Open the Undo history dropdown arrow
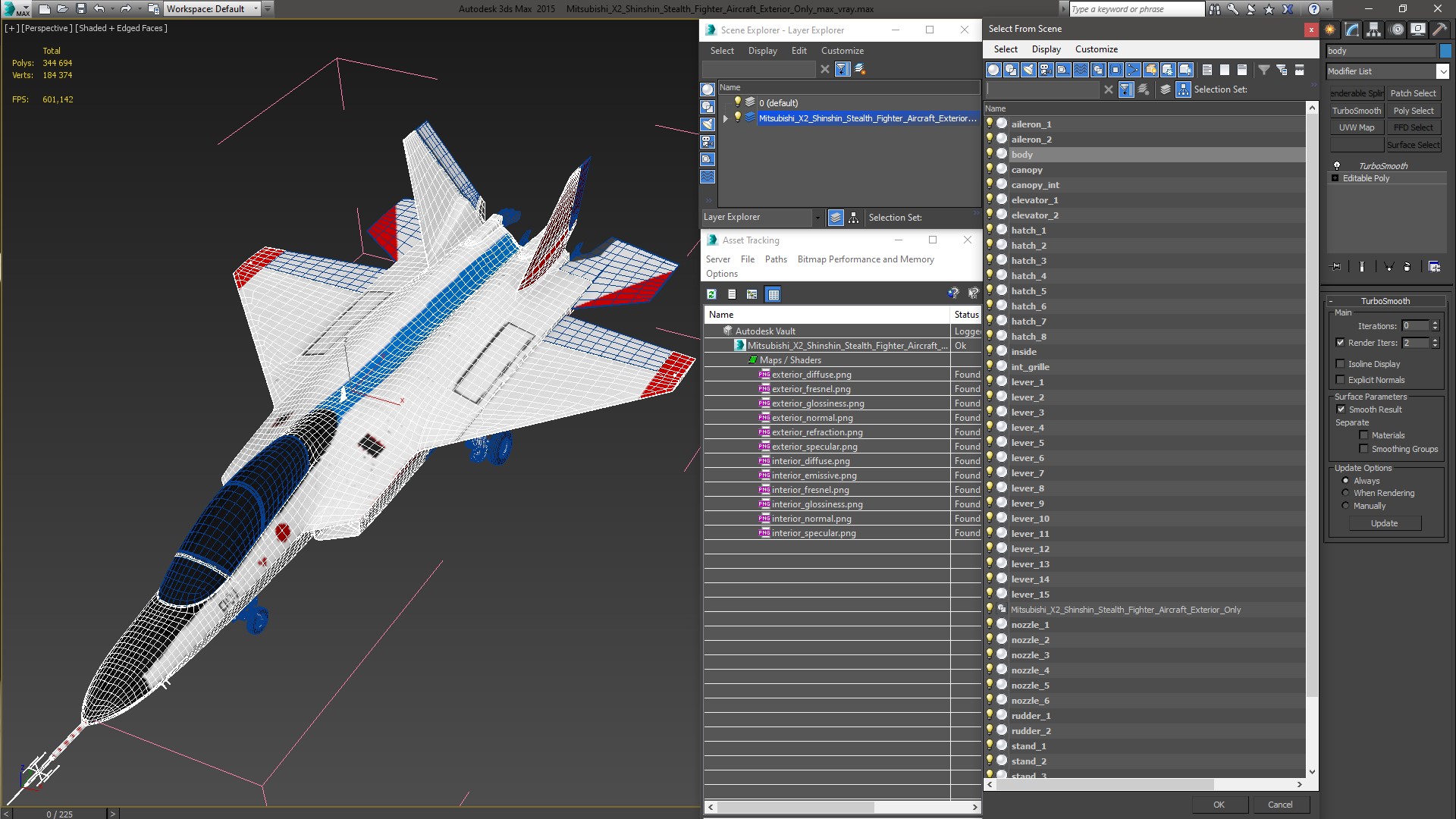1456x819 pixels. pyautogui.click(x=111, y=9)
